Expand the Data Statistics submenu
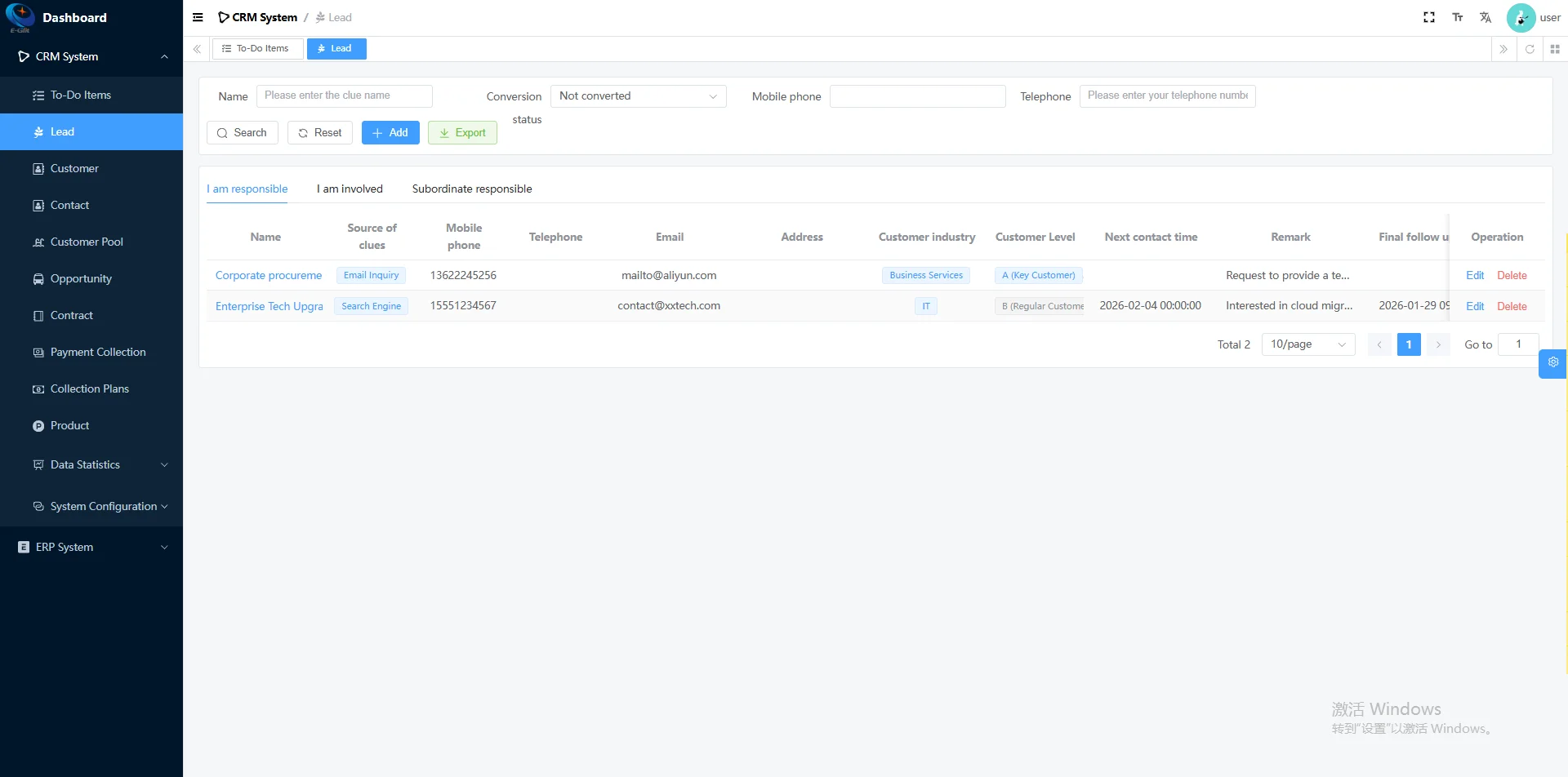1568x777 pixels. (x=91, y=464)
